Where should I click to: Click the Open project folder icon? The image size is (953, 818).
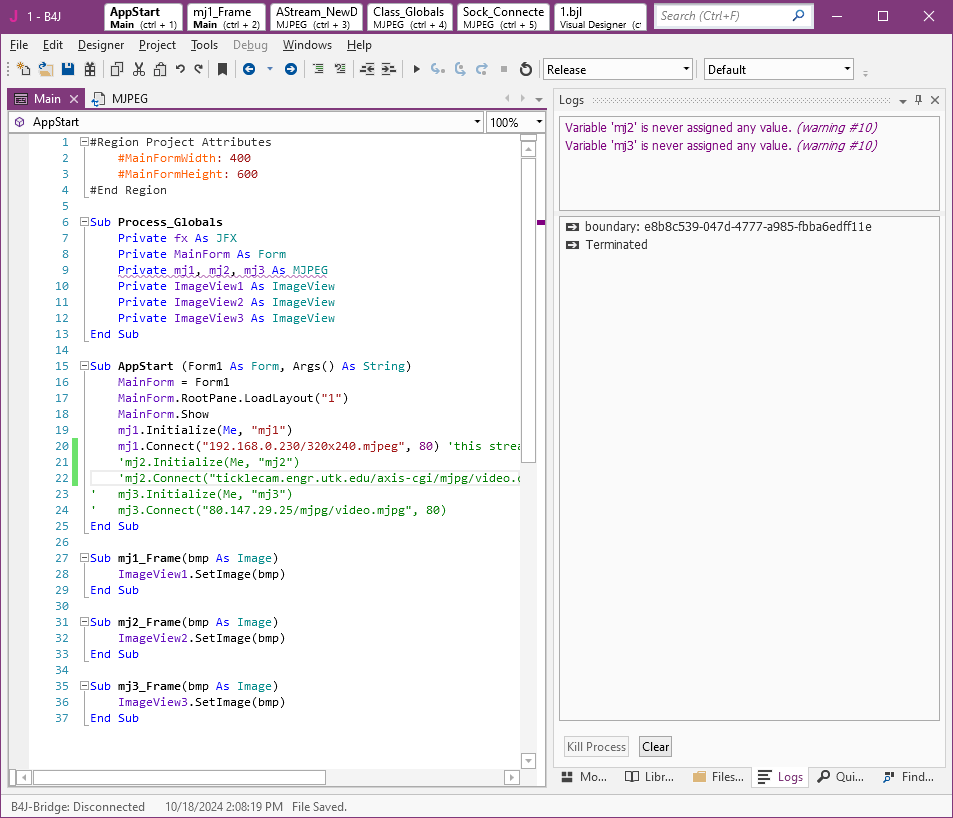[x=46, y=69]
